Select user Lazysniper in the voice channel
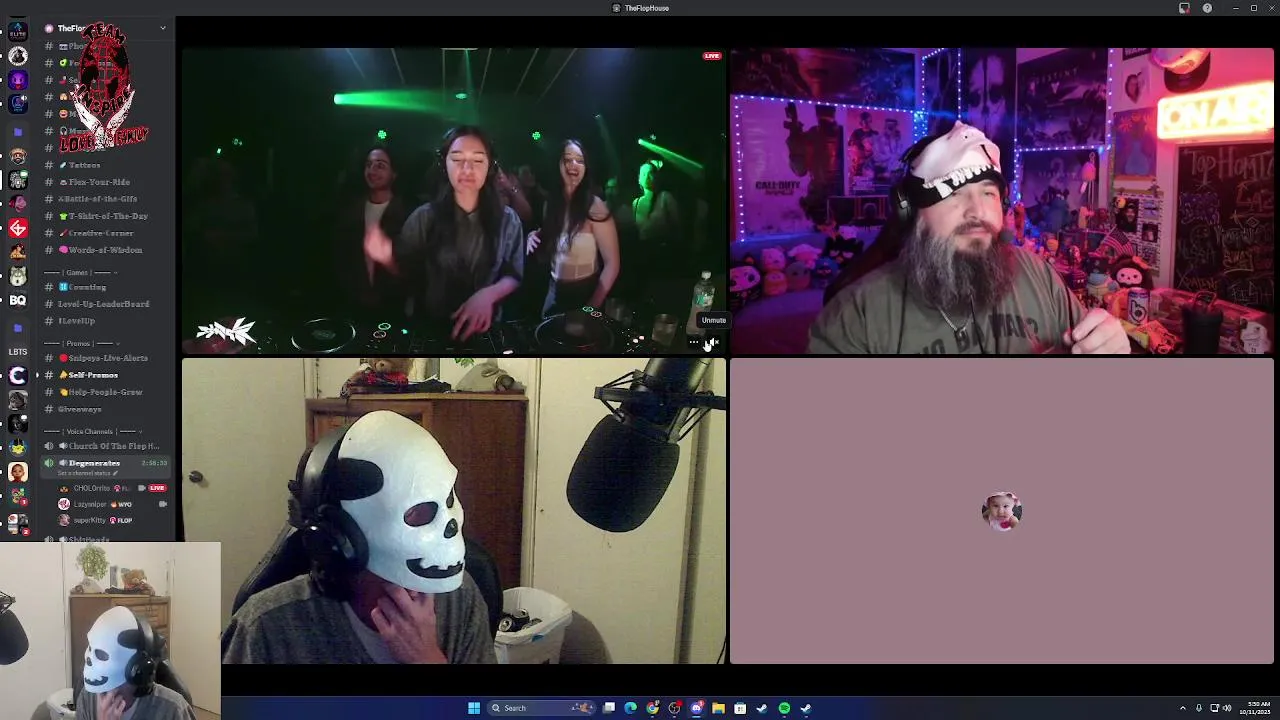Viewport: 1280px width, 720px height. (90, 504)
